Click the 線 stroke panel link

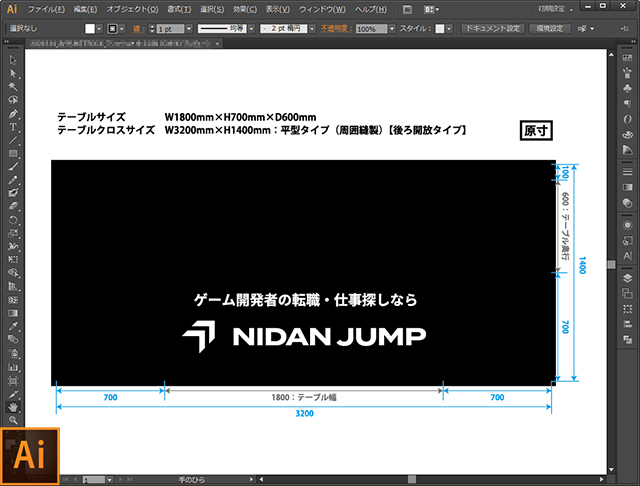click(138, 29)
